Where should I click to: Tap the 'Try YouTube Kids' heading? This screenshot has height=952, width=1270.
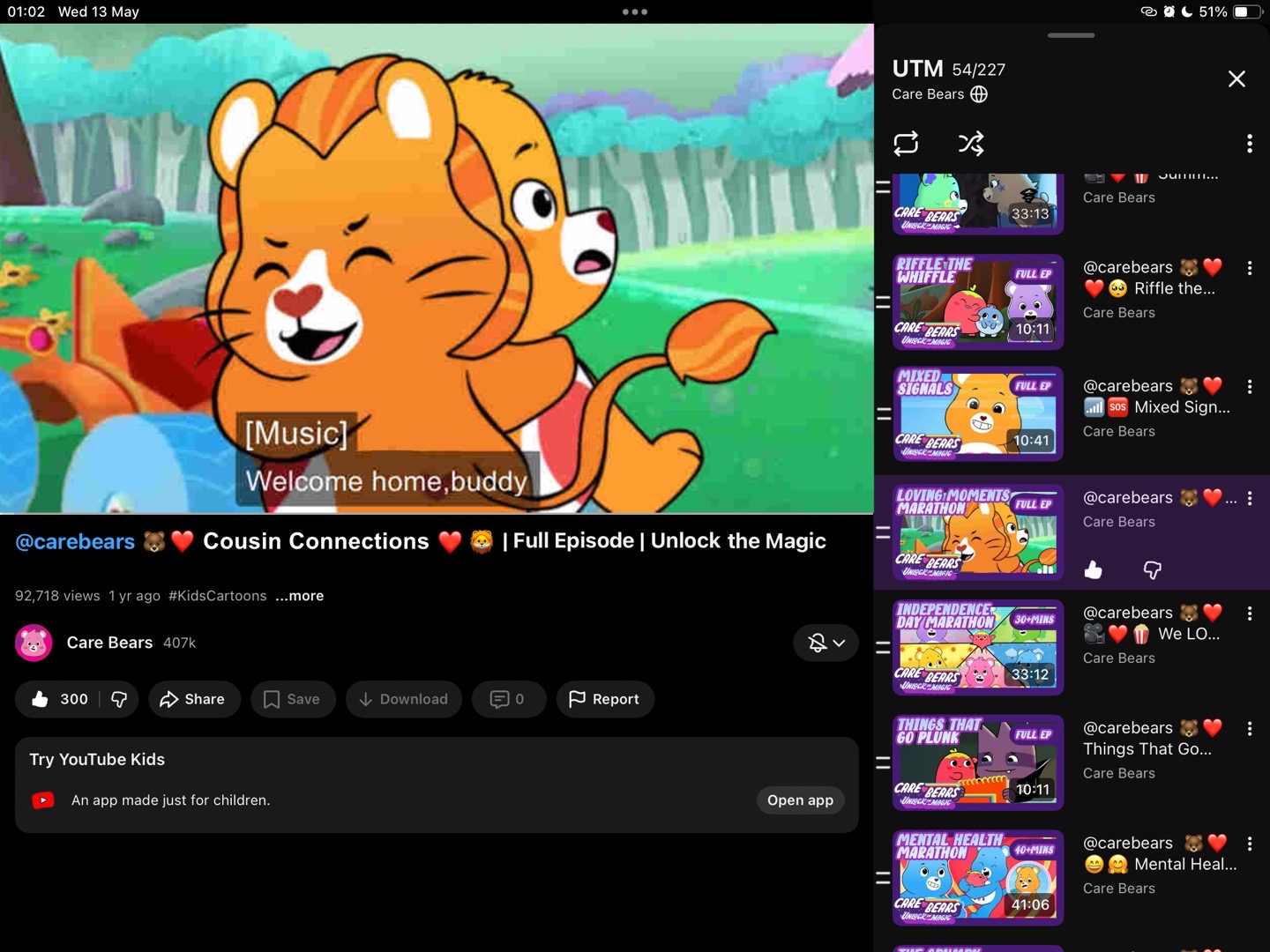click(x=97, y=760)
